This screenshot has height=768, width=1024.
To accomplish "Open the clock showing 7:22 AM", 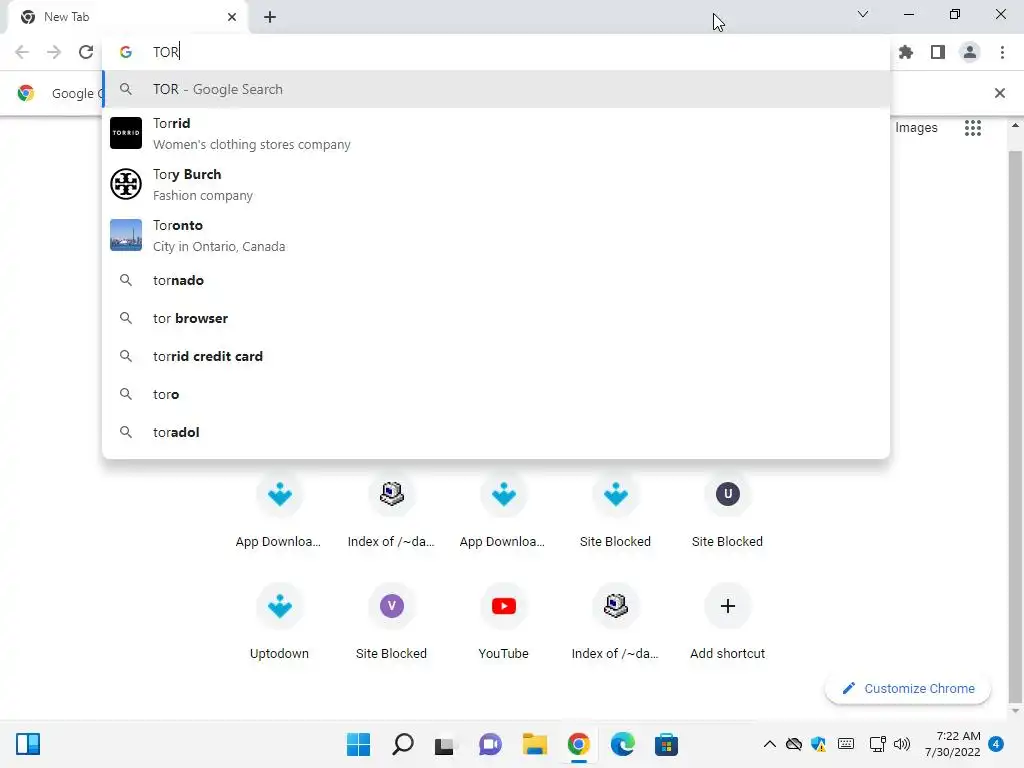I will click(952, 744).
